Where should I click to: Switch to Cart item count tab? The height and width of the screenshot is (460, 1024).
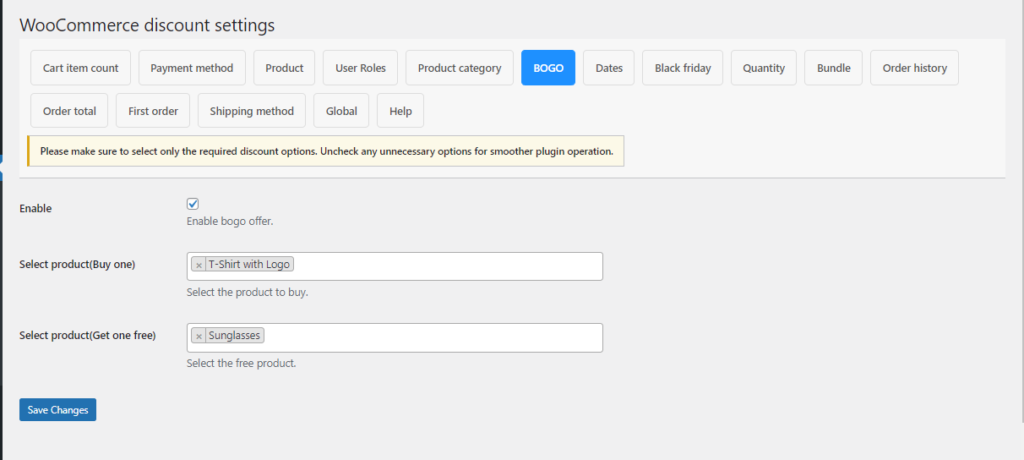[81, 68]
